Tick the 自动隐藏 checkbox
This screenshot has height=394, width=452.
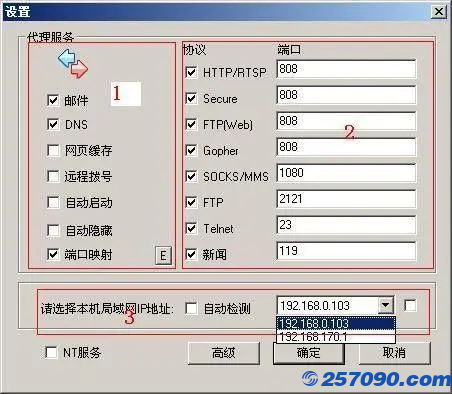pyautogui.click(x=53, y=230)
